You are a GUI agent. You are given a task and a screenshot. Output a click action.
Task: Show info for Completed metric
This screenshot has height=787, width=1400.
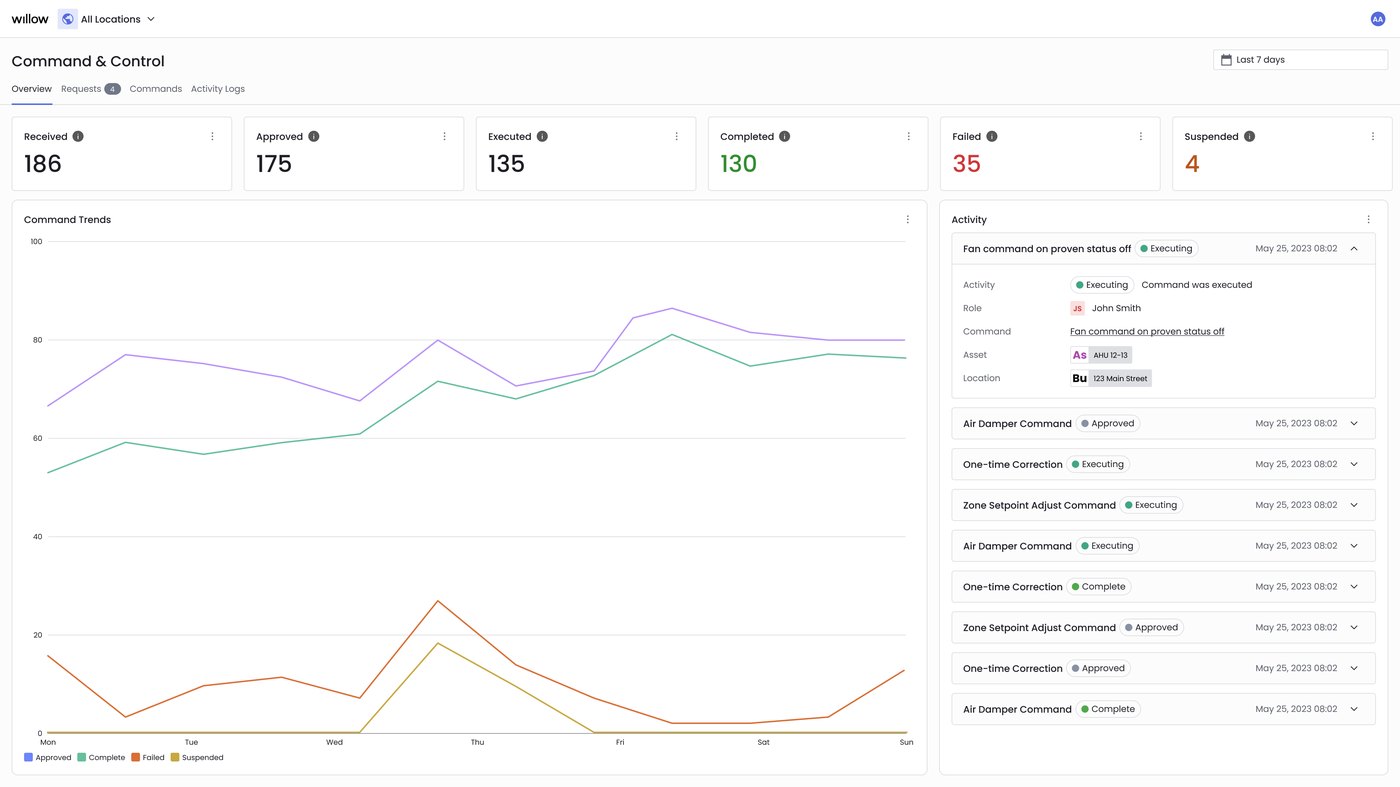[785, 136]
